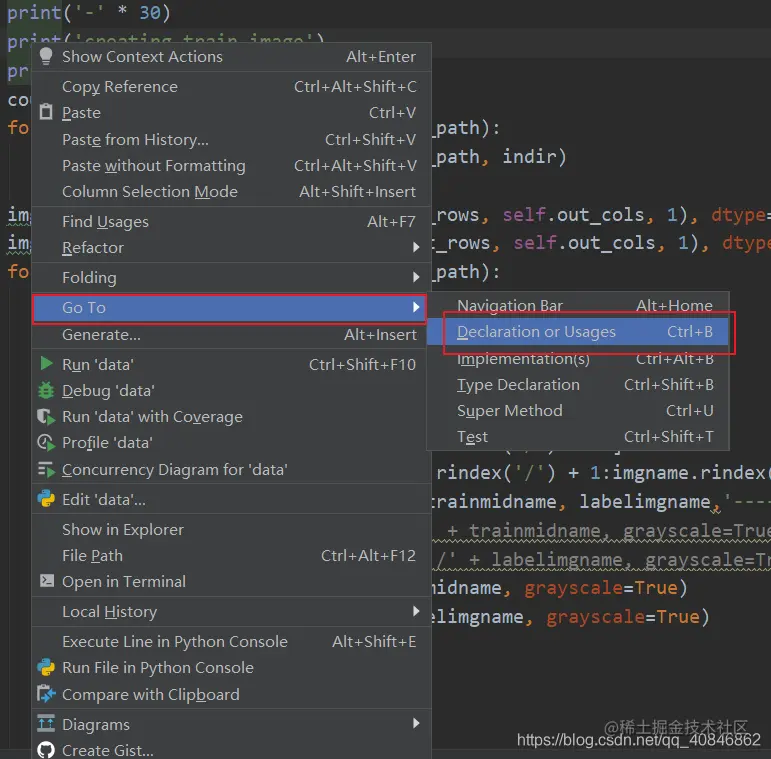Open the Diagrams entry

232,724
